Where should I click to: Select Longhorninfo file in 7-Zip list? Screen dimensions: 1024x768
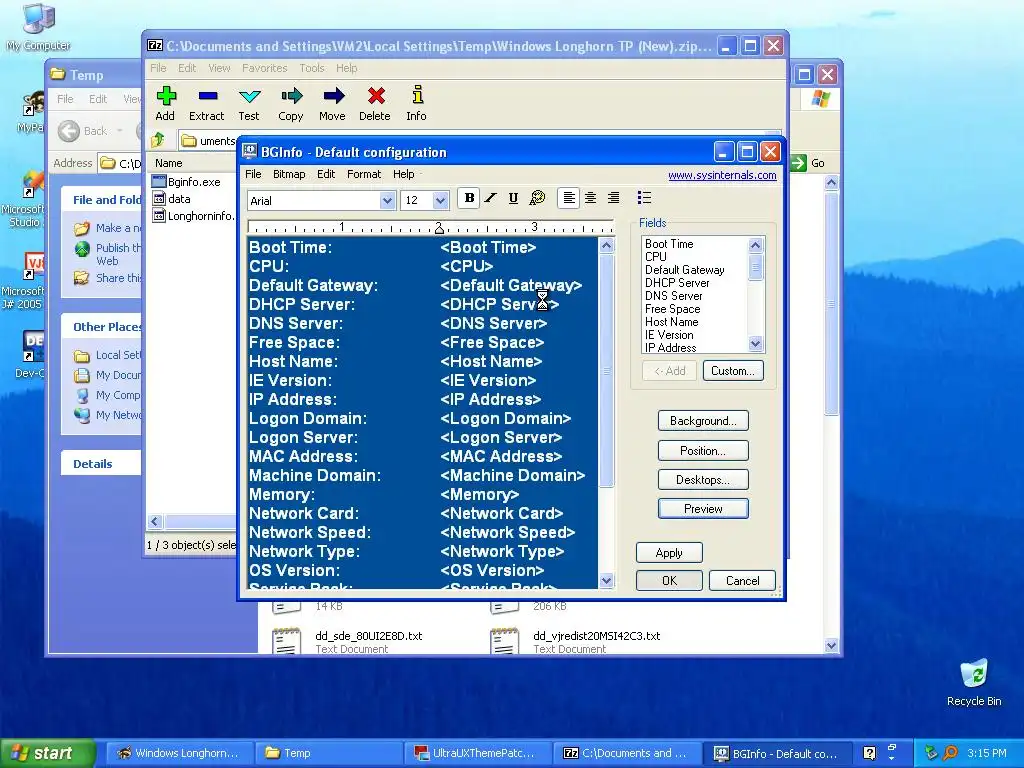(x=193, y=216)
